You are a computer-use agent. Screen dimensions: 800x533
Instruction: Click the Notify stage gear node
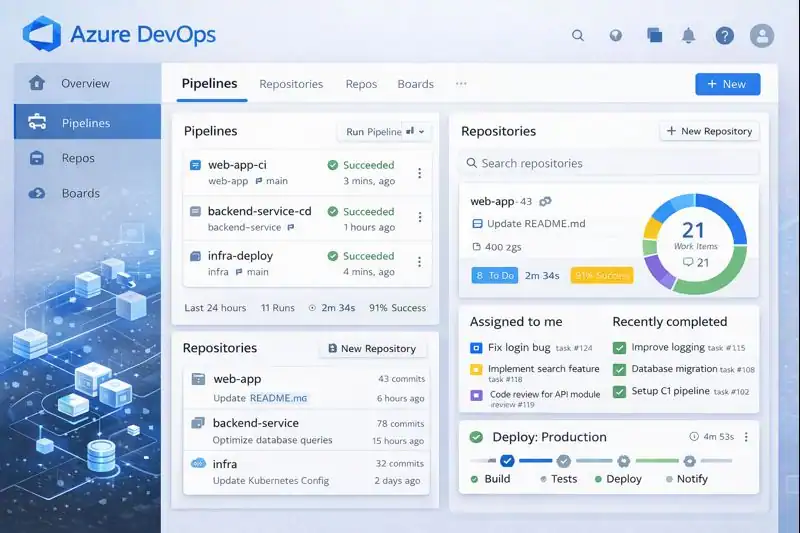(689, 461)
